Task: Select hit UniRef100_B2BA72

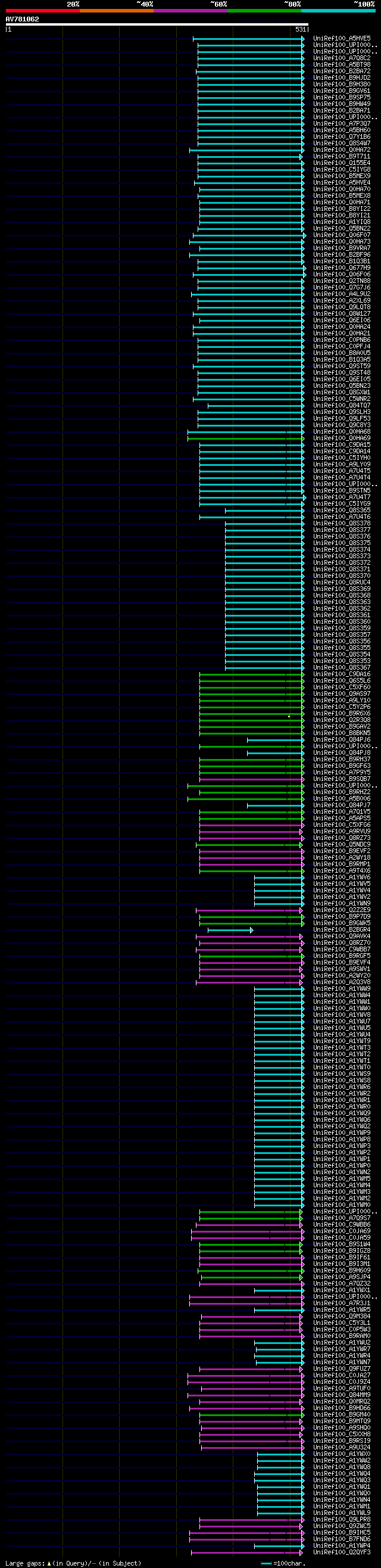Action: coord(342,71)
